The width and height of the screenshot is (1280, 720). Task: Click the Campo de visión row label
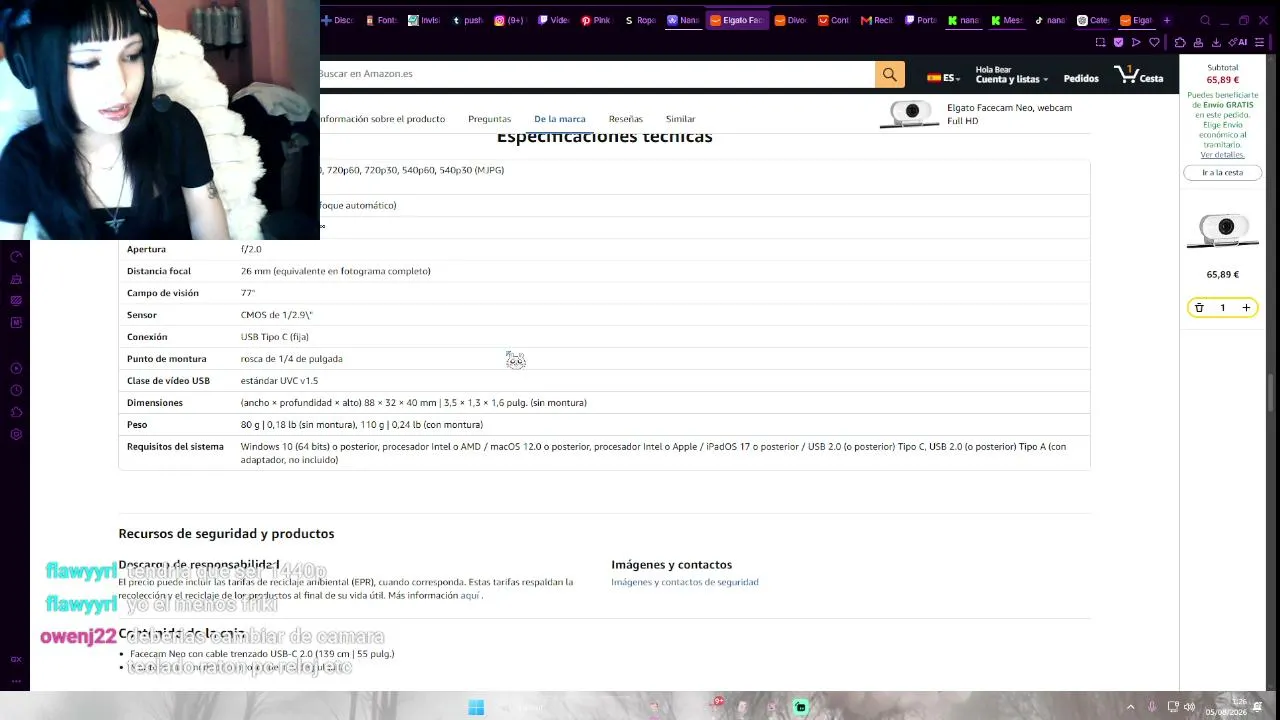point(163,293)
